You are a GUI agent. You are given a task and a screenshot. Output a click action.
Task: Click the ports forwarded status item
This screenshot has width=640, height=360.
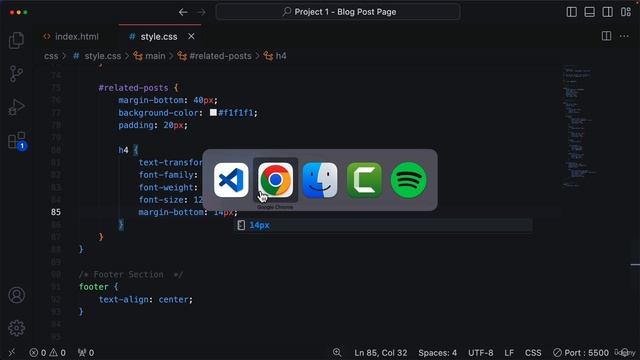click(86, 353)
